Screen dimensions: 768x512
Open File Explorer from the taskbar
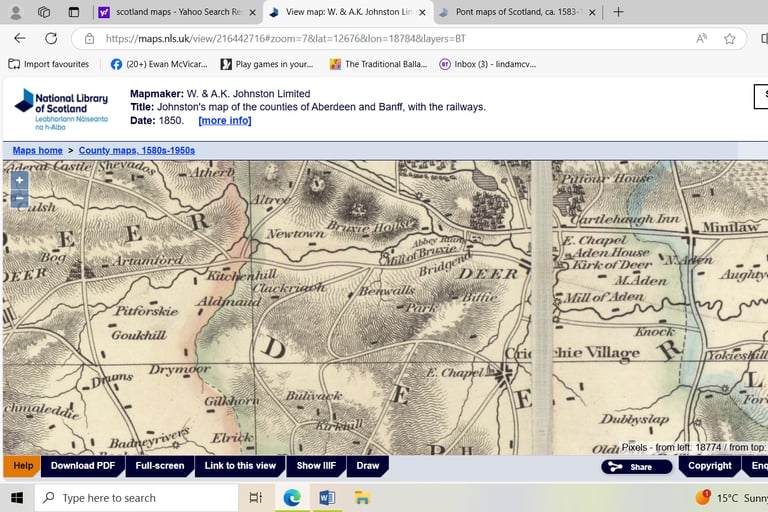362,498
